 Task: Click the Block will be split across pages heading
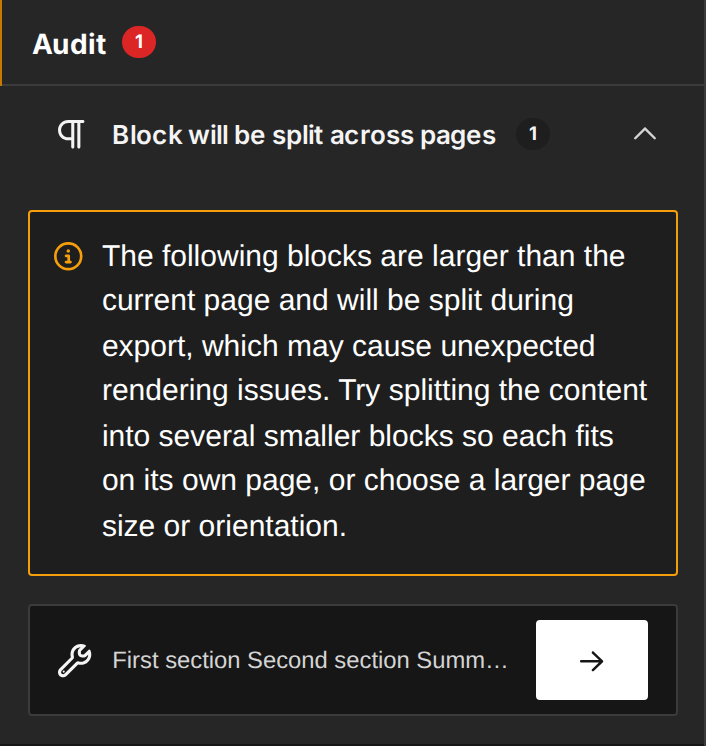point(304,135)
